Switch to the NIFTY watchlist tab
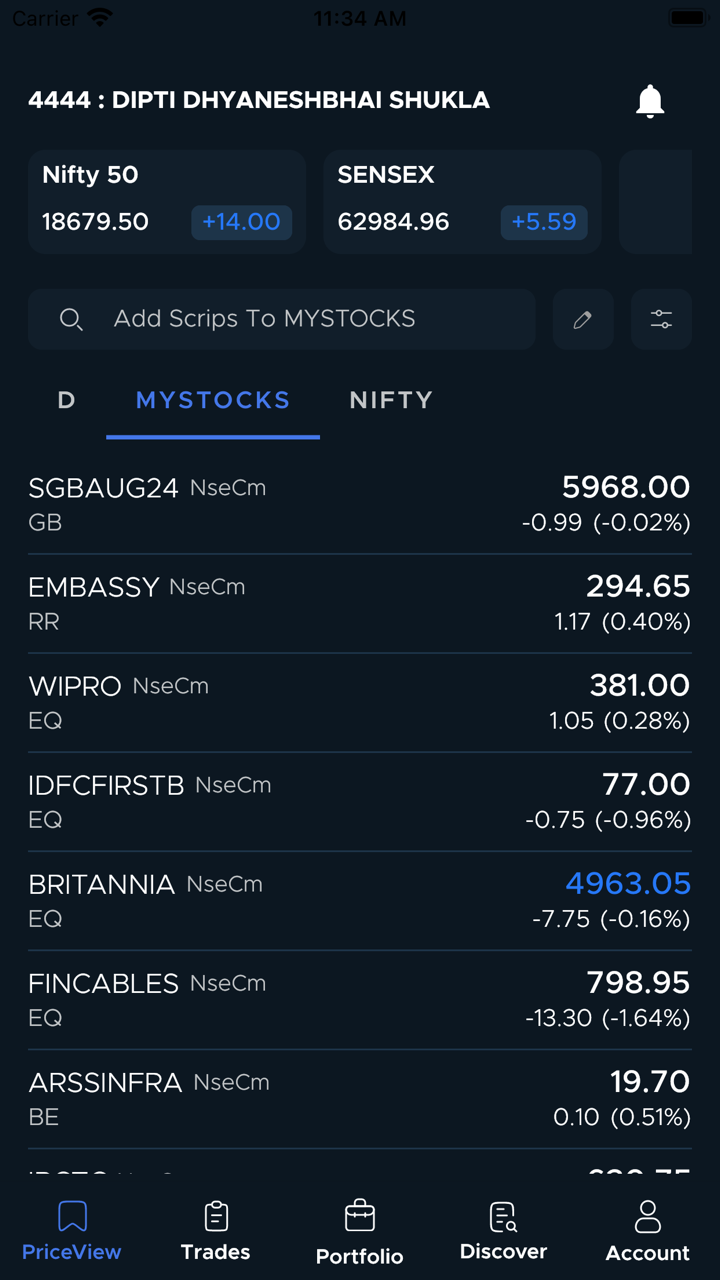720x1280 pixels. point(391,400)
